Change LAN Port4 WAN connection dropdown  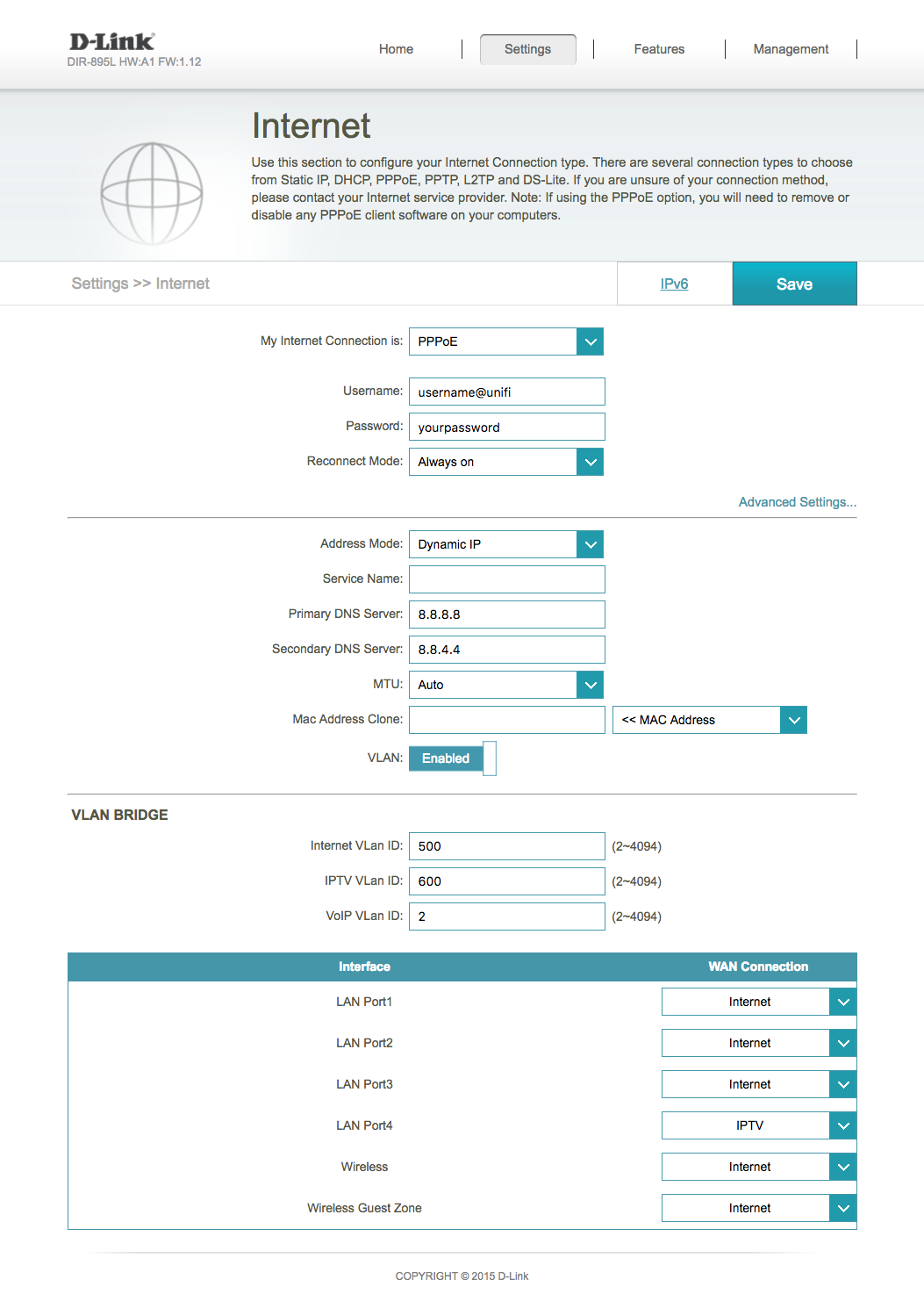point(842,1125)
